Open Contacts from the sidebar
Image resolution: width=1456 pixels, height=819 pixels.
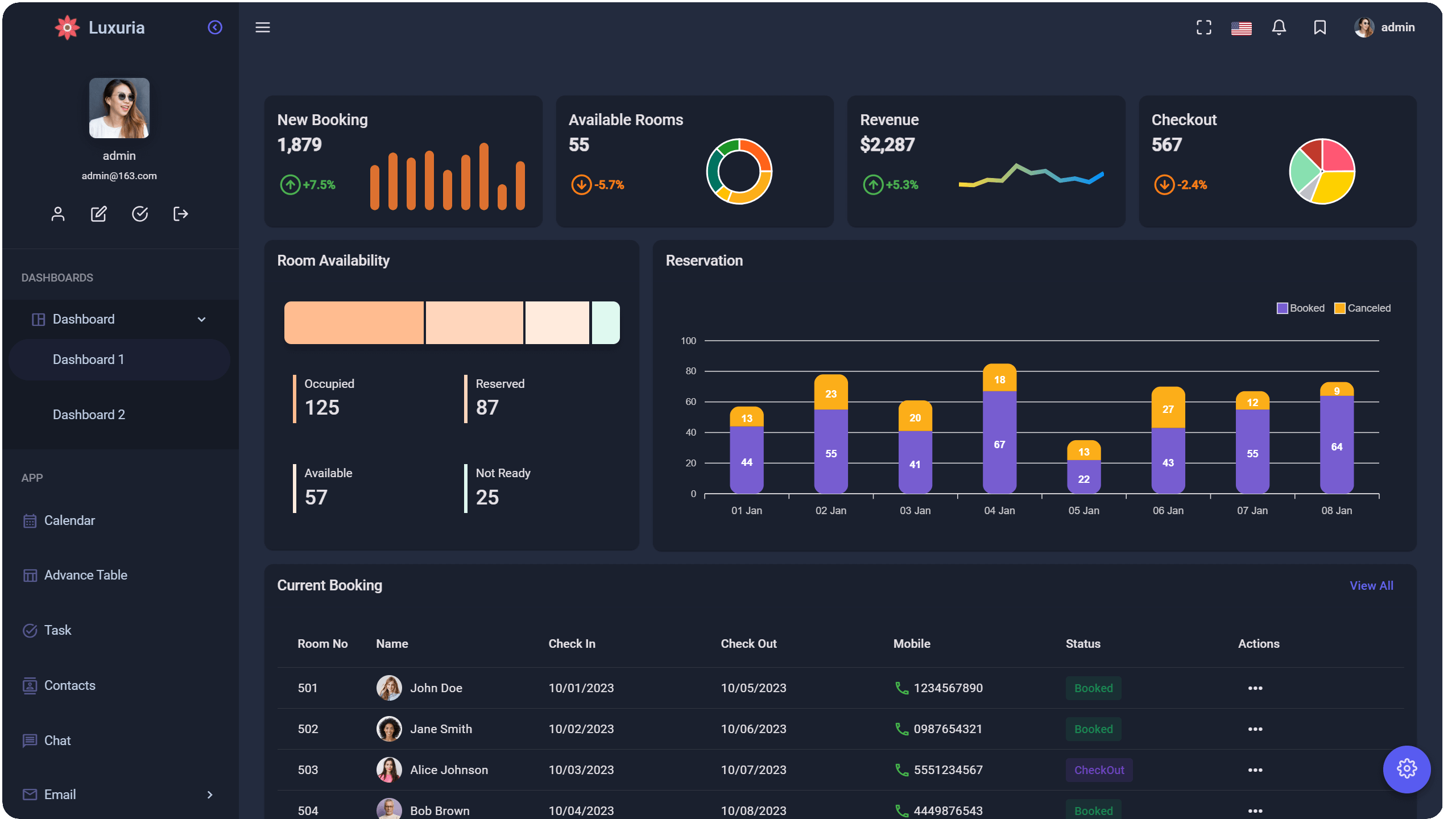70,685
